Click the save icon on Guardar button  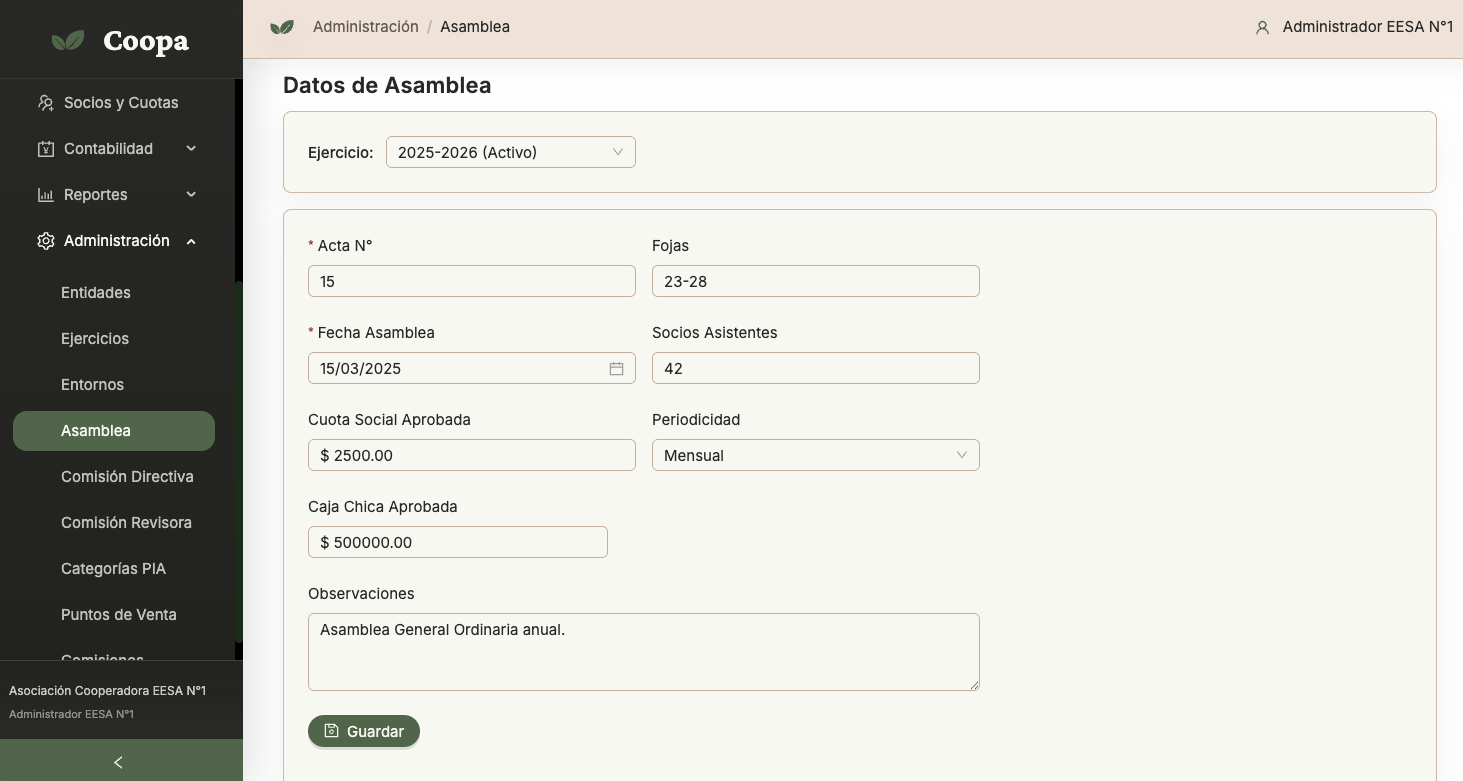332,731
